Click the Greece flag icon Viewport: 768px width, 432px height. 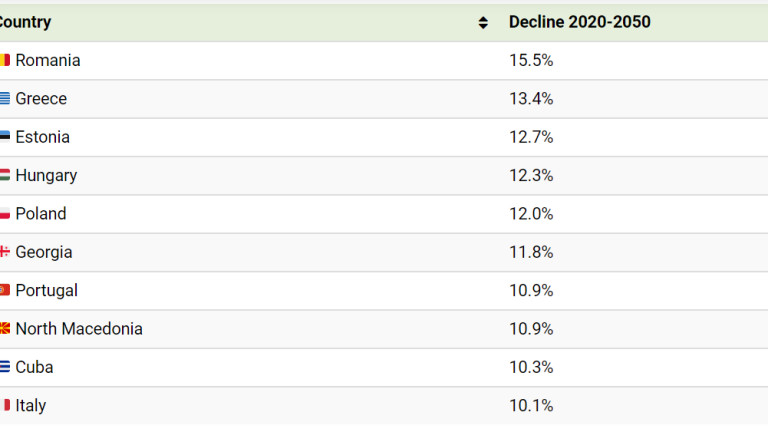pyautogui.click(x=5, y=99)
